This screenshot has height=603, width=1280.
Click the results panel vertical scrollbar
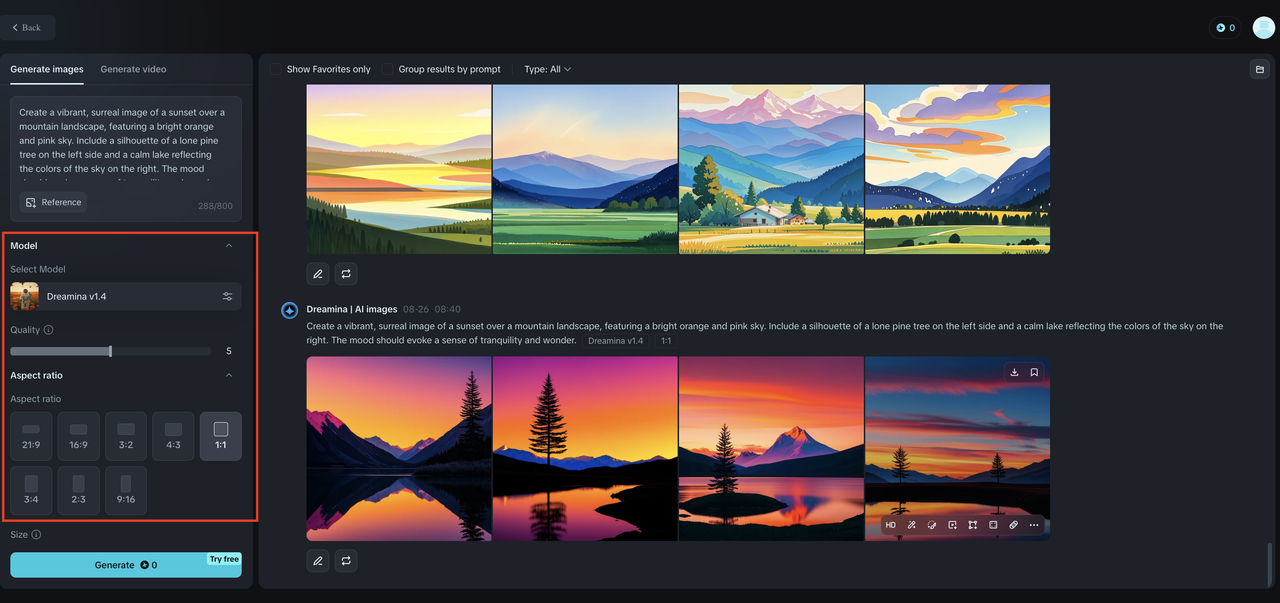[x=1270, y=565]
